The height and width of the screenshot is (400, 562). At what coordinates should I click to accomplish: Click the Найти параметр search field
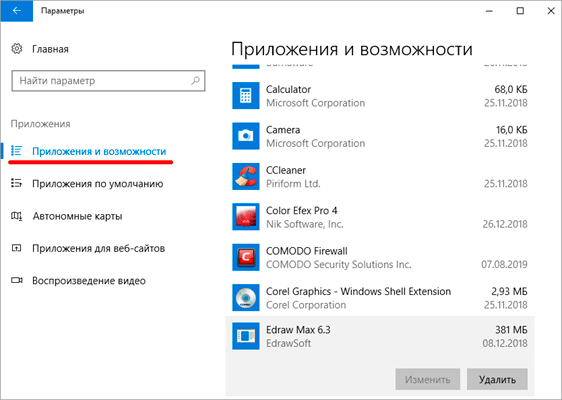108,81
